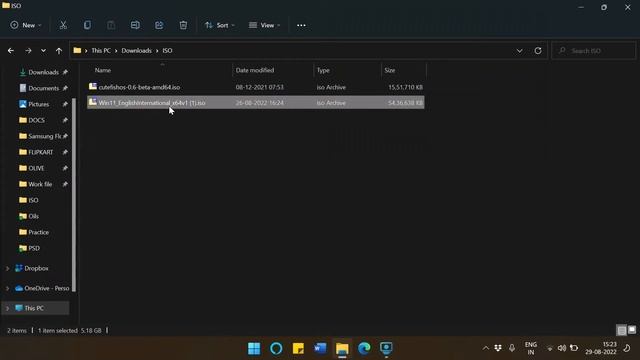Click the Share icon in toolbar
The width and height of the screenshot is (640, 360).
coord(159,25)
